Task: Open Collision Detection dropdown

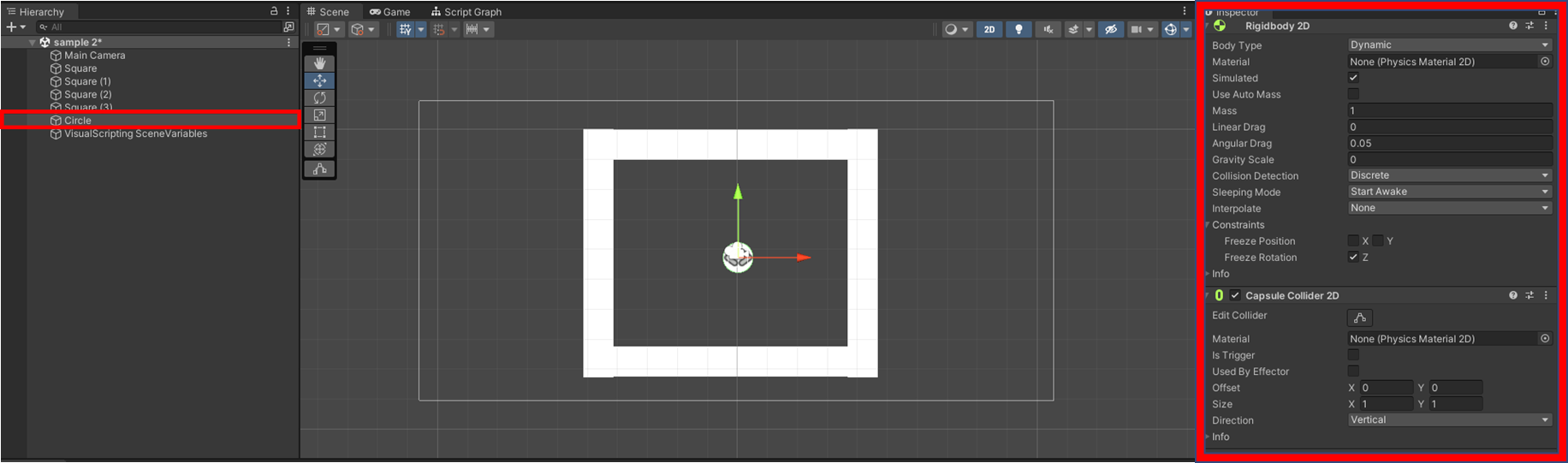Action: click(1450, 175)
